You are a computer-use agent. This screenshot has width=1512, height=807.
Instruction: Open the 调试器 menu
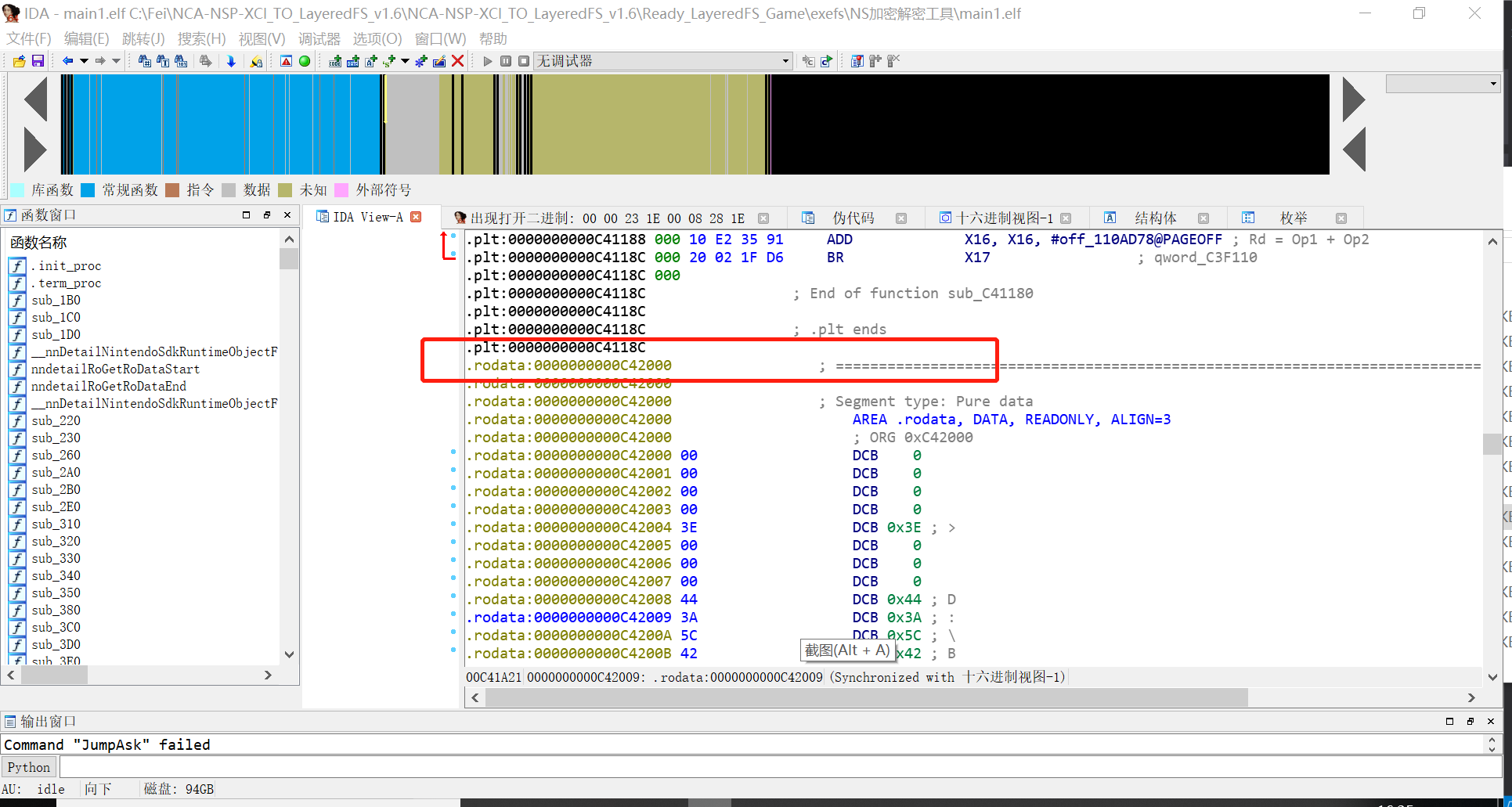click(x=319, y=38)
